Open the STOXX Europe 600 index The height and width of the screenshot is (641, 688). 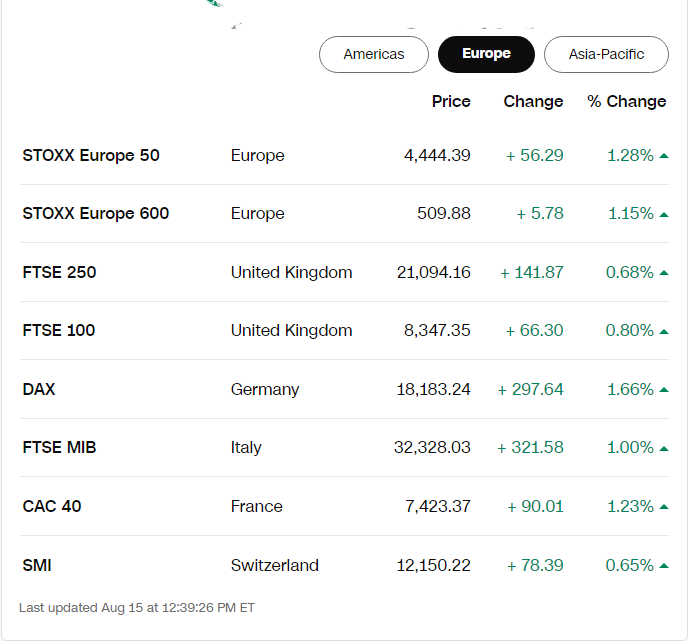[x=96, y=213]
